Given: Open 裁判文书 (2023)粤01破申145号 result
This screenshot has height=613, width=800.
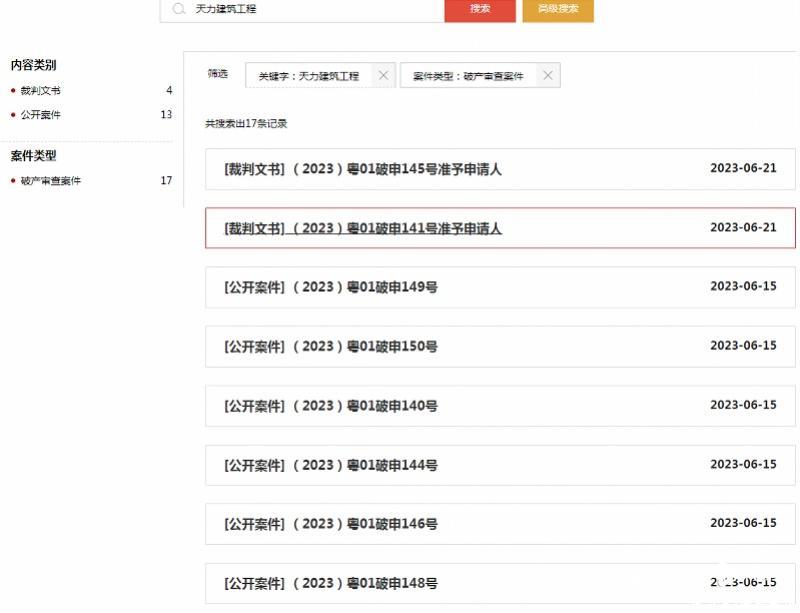Looking at the screenshot, I should tap(363, 169).
